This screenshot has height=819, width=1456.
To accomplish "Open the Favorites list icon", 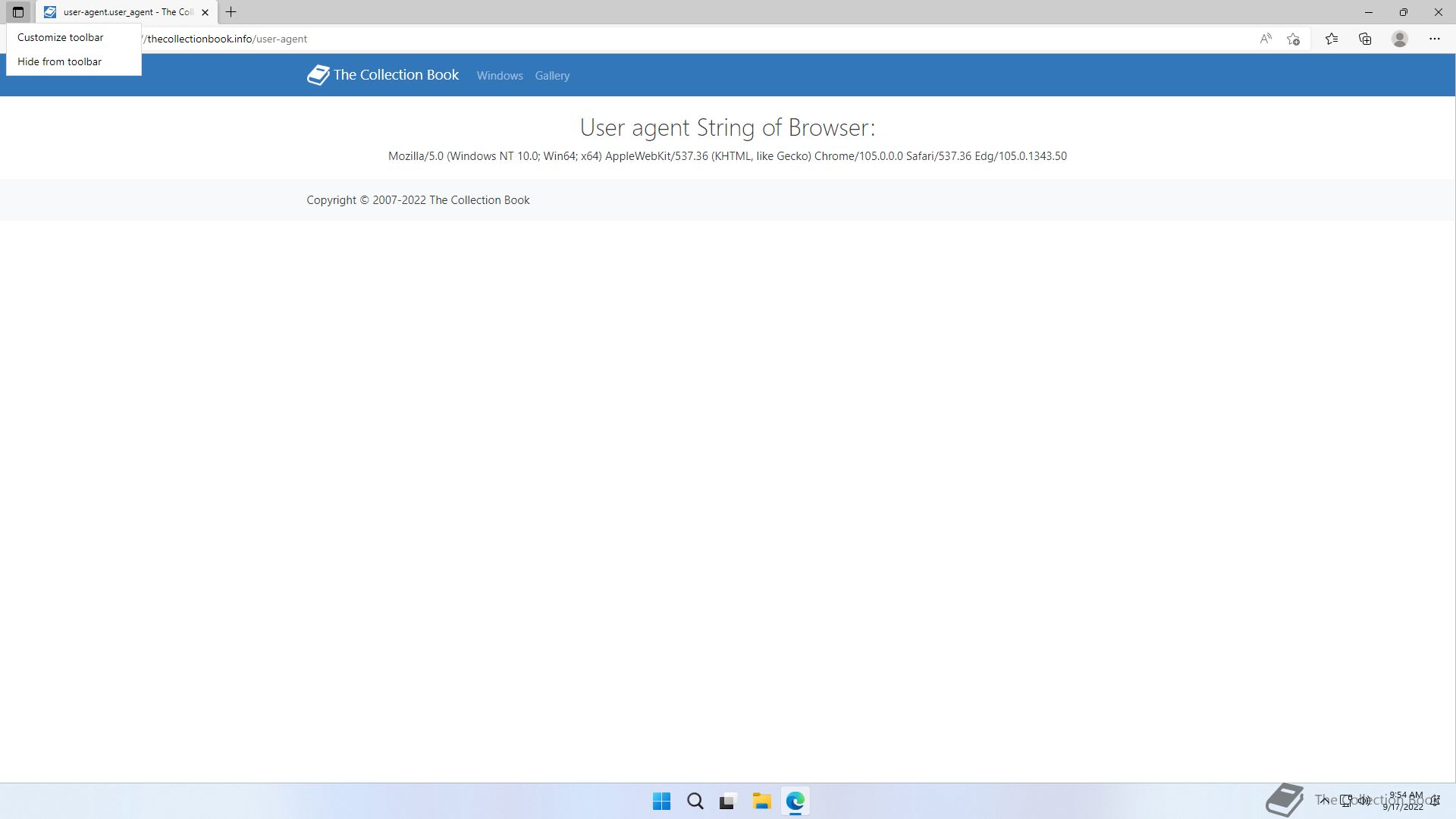I will [x=1332, y=39].
